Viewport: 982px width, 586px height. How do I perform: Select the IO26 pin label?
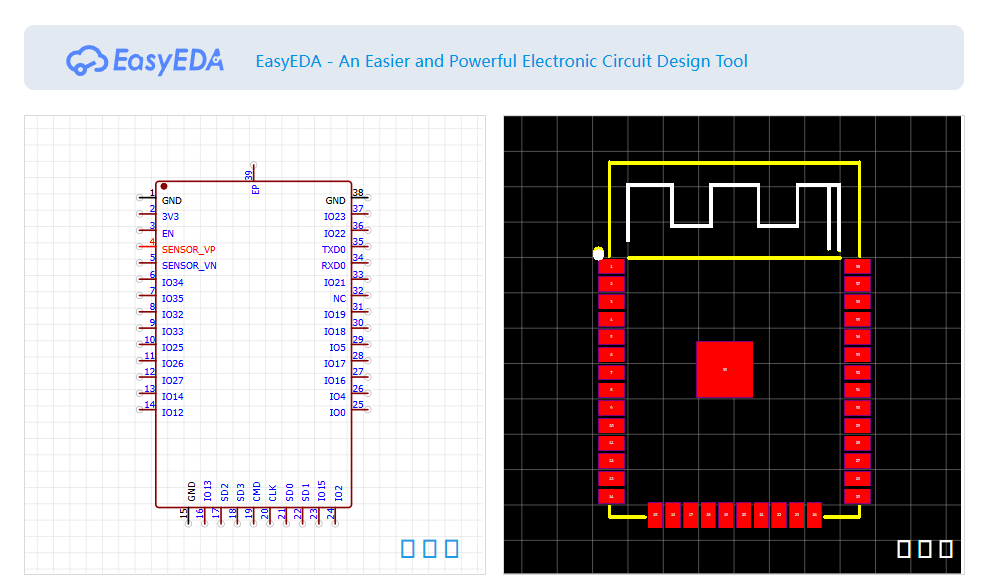pos(173,364)
